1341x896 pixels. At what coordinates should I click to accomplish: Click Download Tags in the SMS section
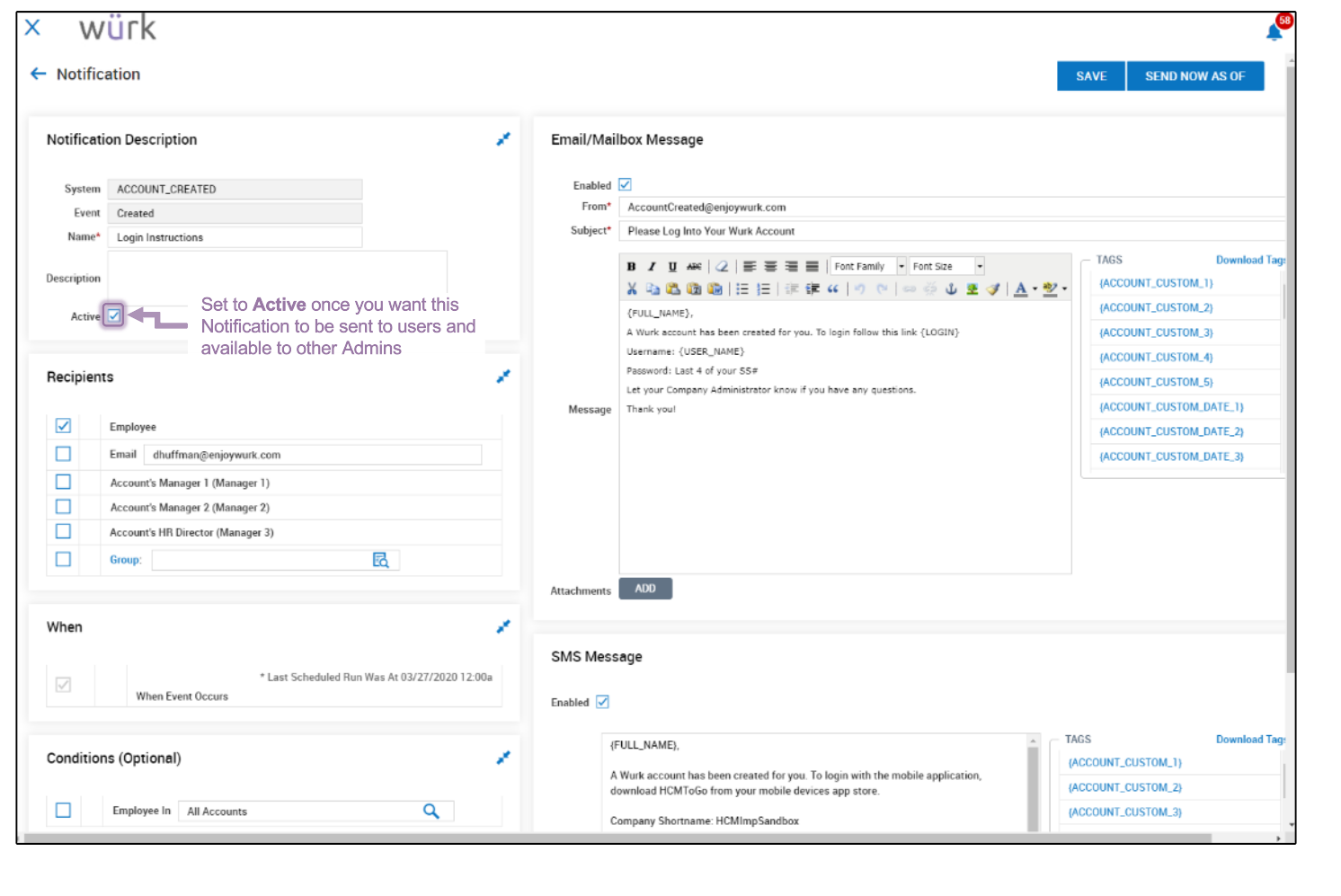pos(1250,740)
